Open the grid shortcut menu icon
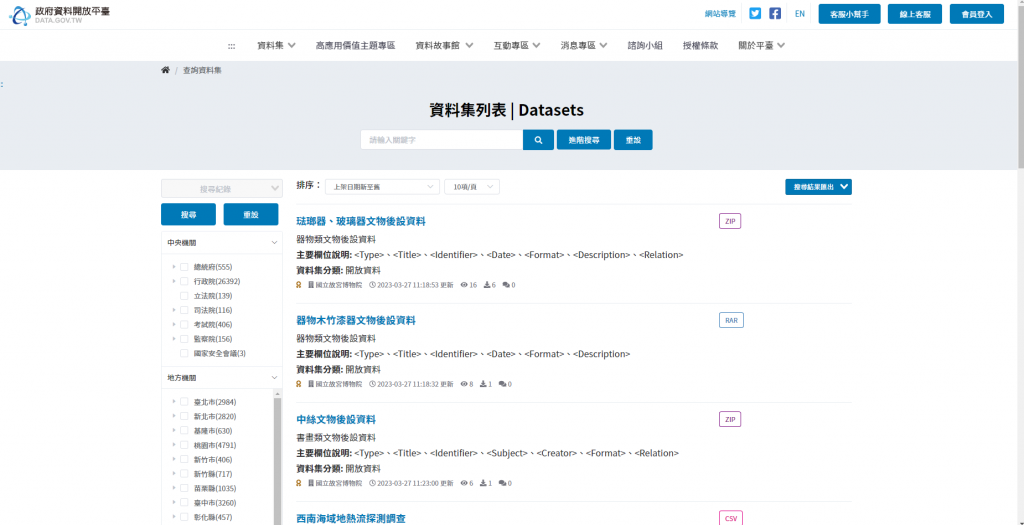 click(231, 46)
